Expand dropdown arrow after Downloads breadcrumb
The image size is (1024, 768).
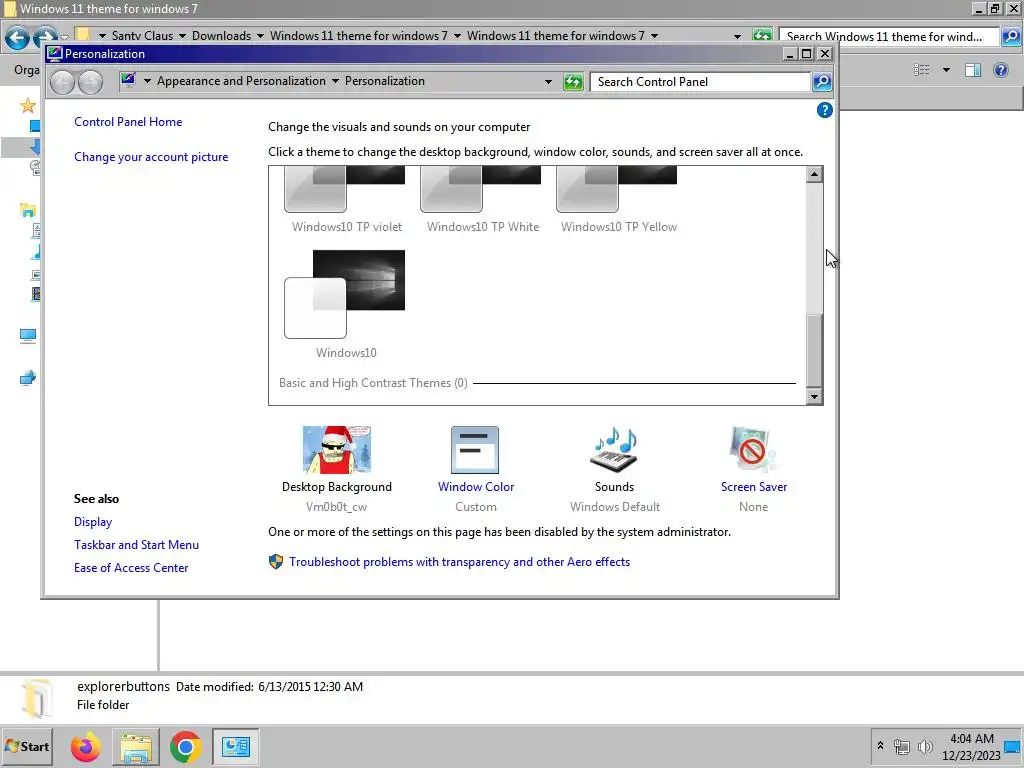tap(260, 36)
